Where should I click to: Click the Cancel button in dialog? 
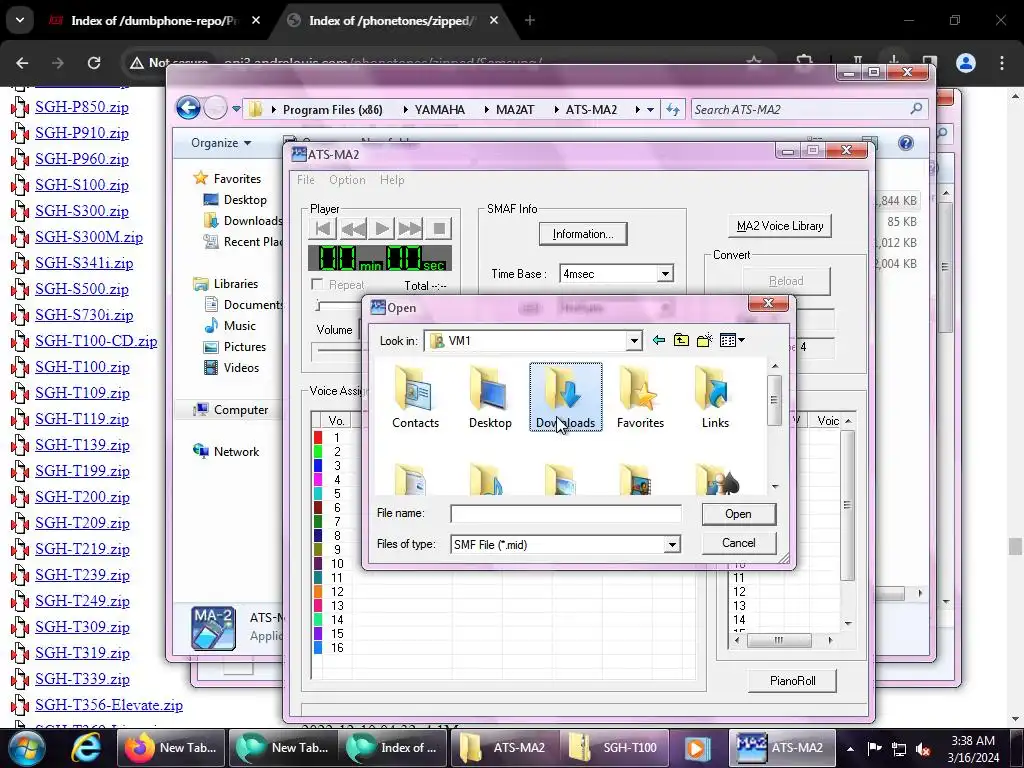click(739, 543)
